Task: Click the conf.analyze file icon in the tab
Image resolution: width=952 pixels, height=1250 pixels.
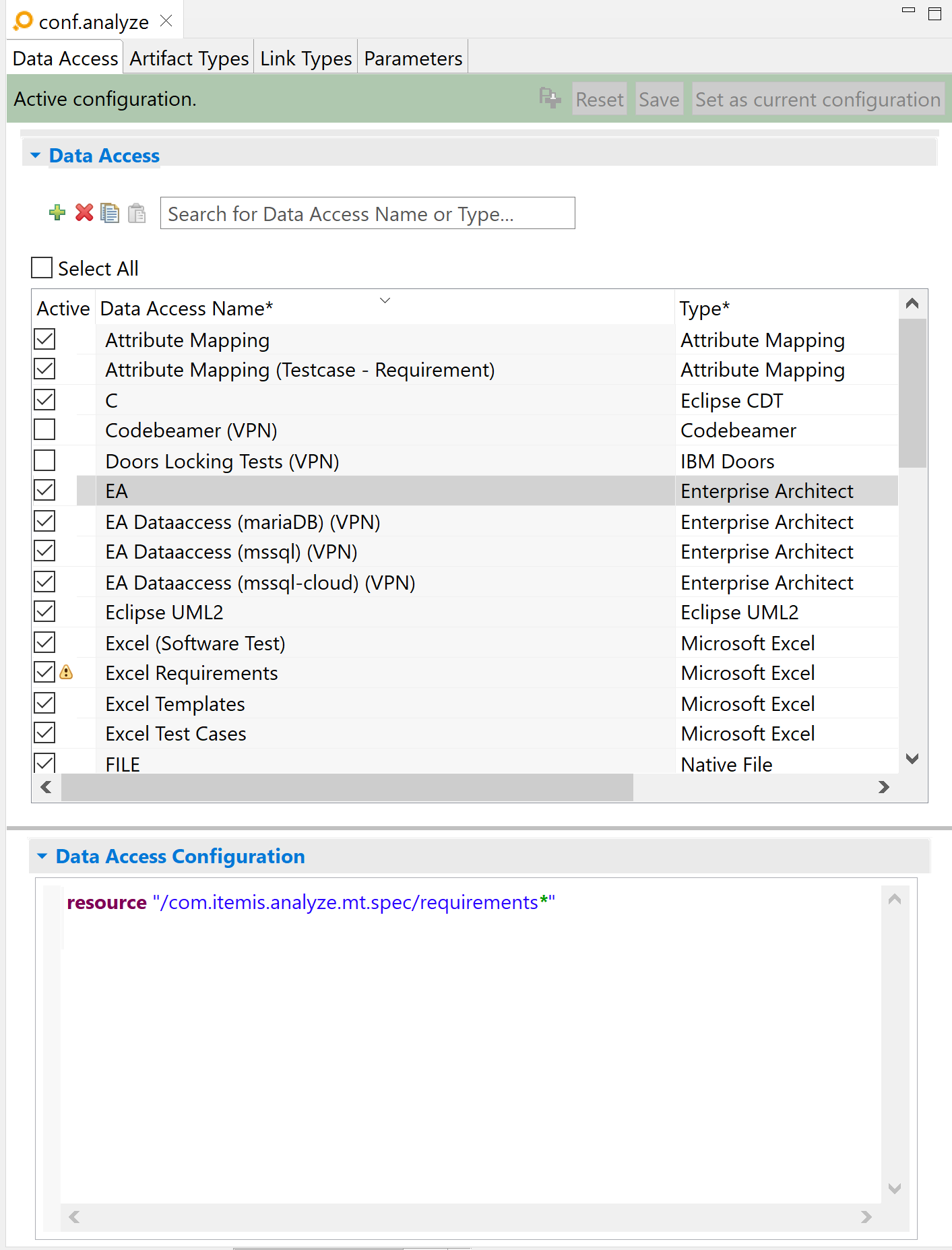Action: pos(23,21)
